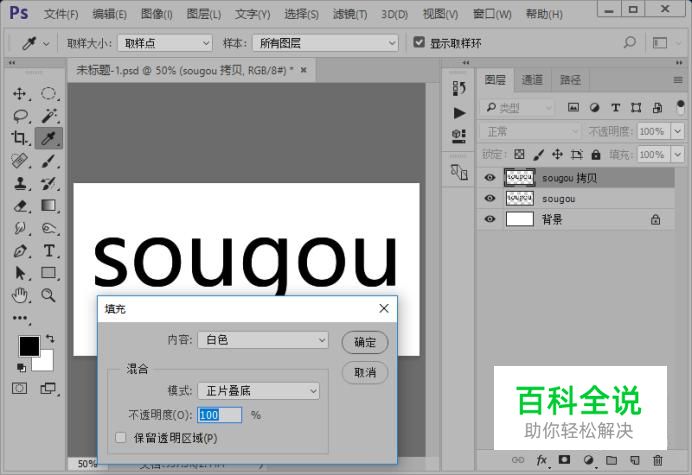The image size is (692, 475).
Task: Select the Hand tool
Action: (20, 295)
